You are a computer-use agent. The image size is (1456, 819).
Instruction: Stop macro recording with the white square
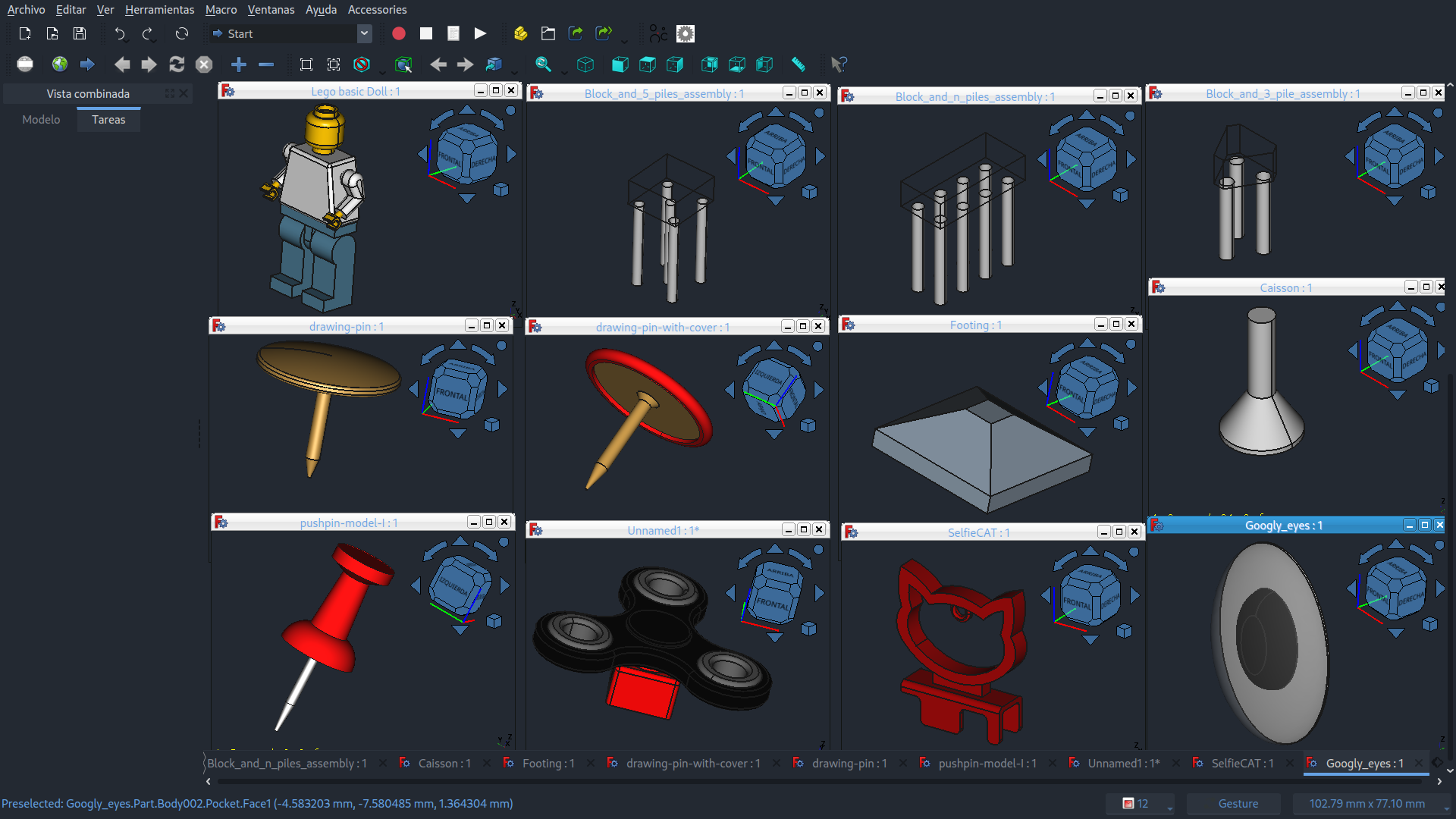(x=426, y=33)
